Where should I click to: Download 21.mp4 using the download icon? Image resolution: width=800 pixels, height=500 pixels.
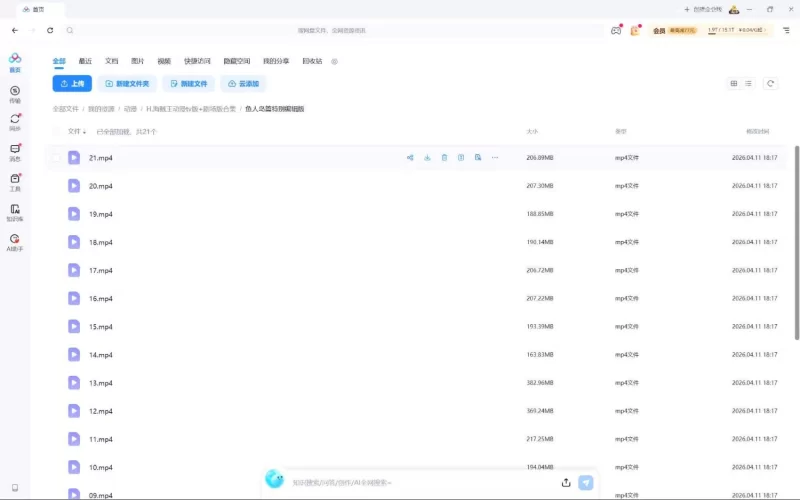(x=427, y=158)
